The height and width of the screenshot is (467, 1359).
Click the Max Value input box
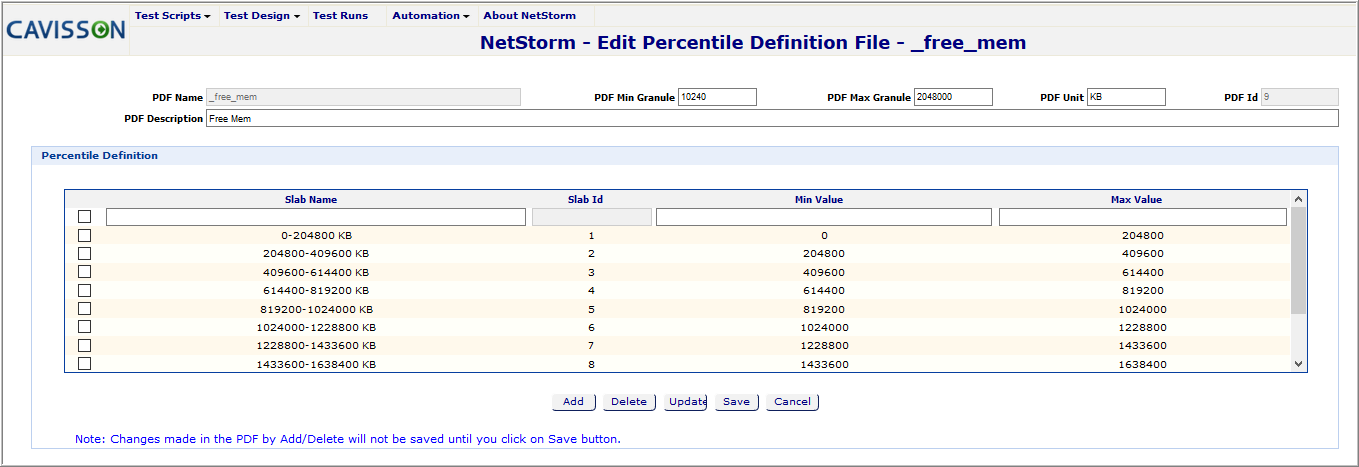click(1143, 217)
